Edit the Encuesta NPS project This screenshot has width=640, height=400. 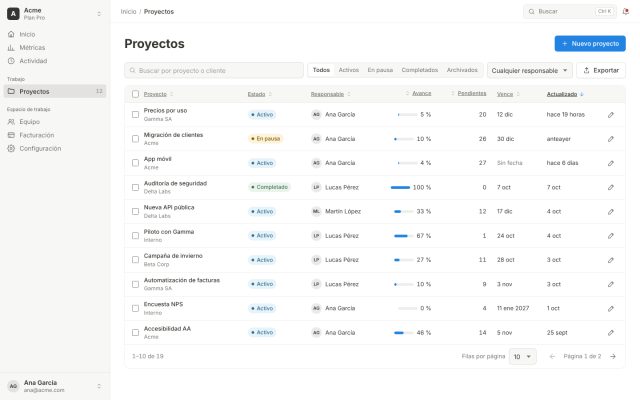click(611, 309)
